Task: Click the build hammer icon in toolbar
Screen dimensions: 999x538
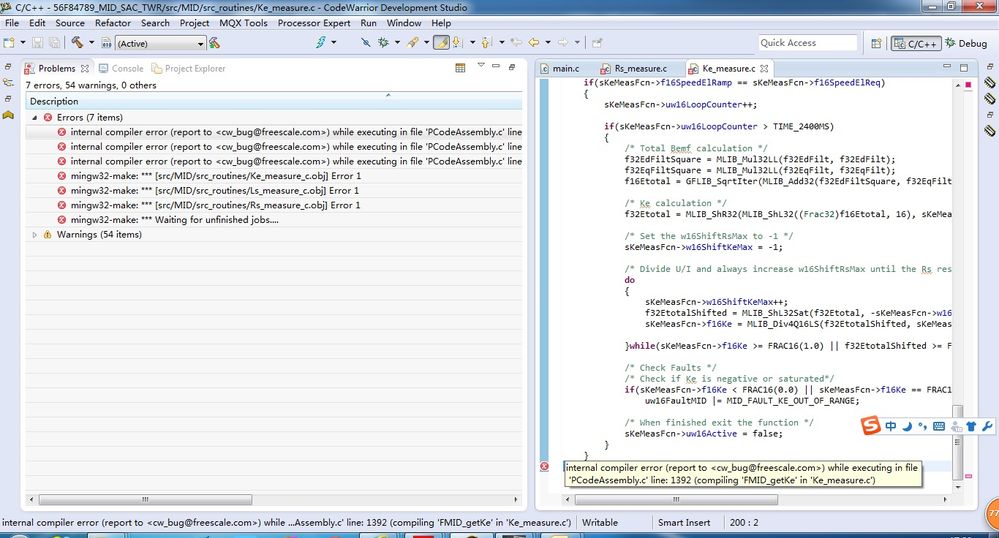Action: pyautogui.click(x=77, y=43)
